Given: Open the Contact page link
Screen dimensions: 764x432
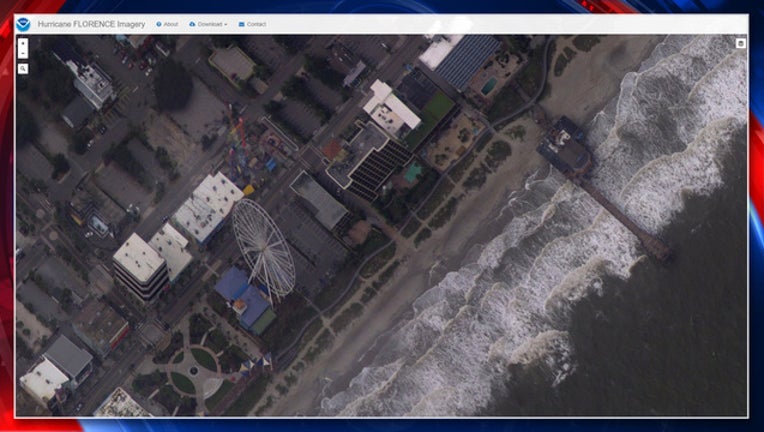Looking at the screenshot, I should tap(257, 24).
